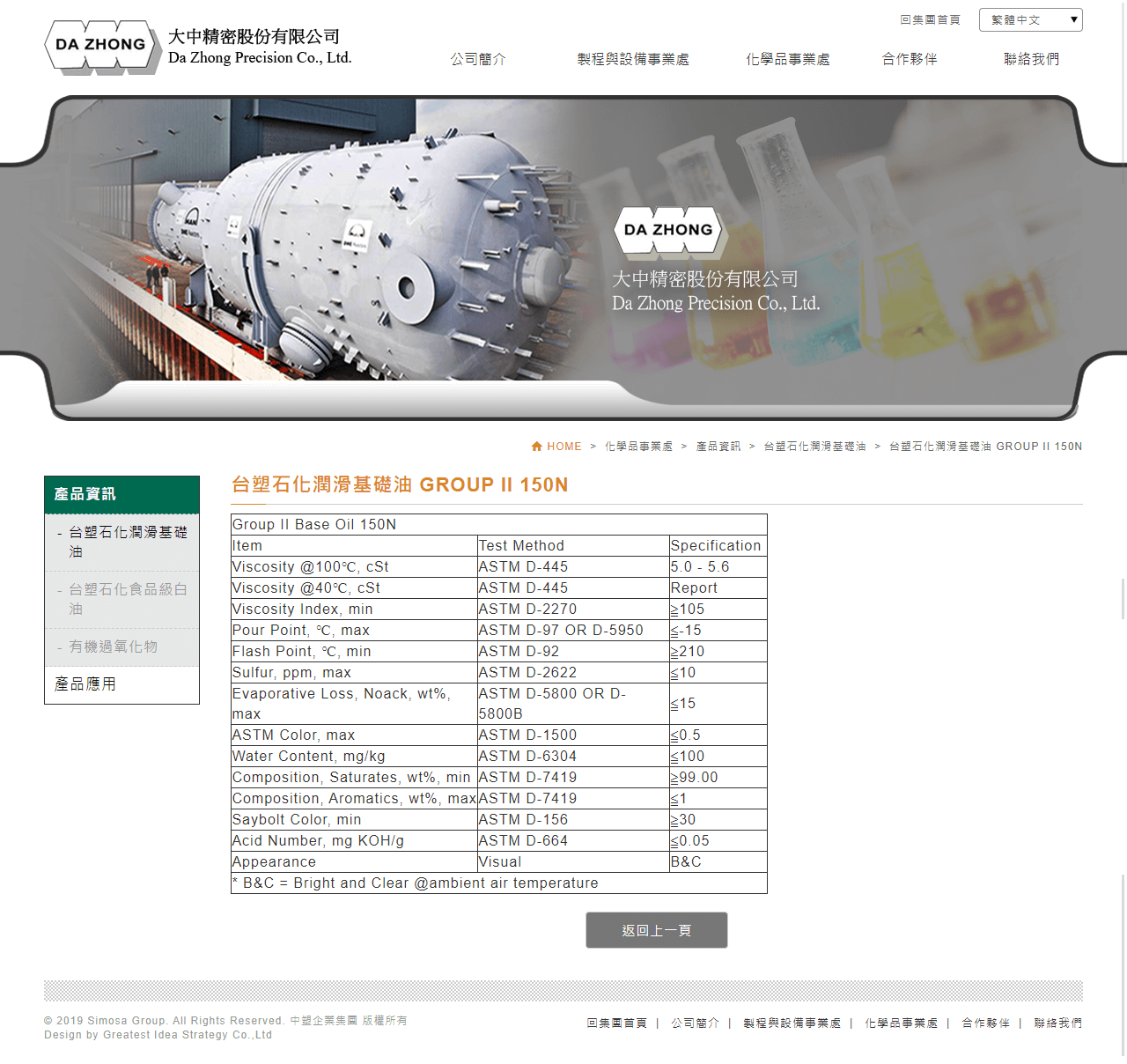This screenshot has width=1127, height=1064.
Task: Click the B&C footnote row in table
Action: pyautogui.click(x=499, y=883)
